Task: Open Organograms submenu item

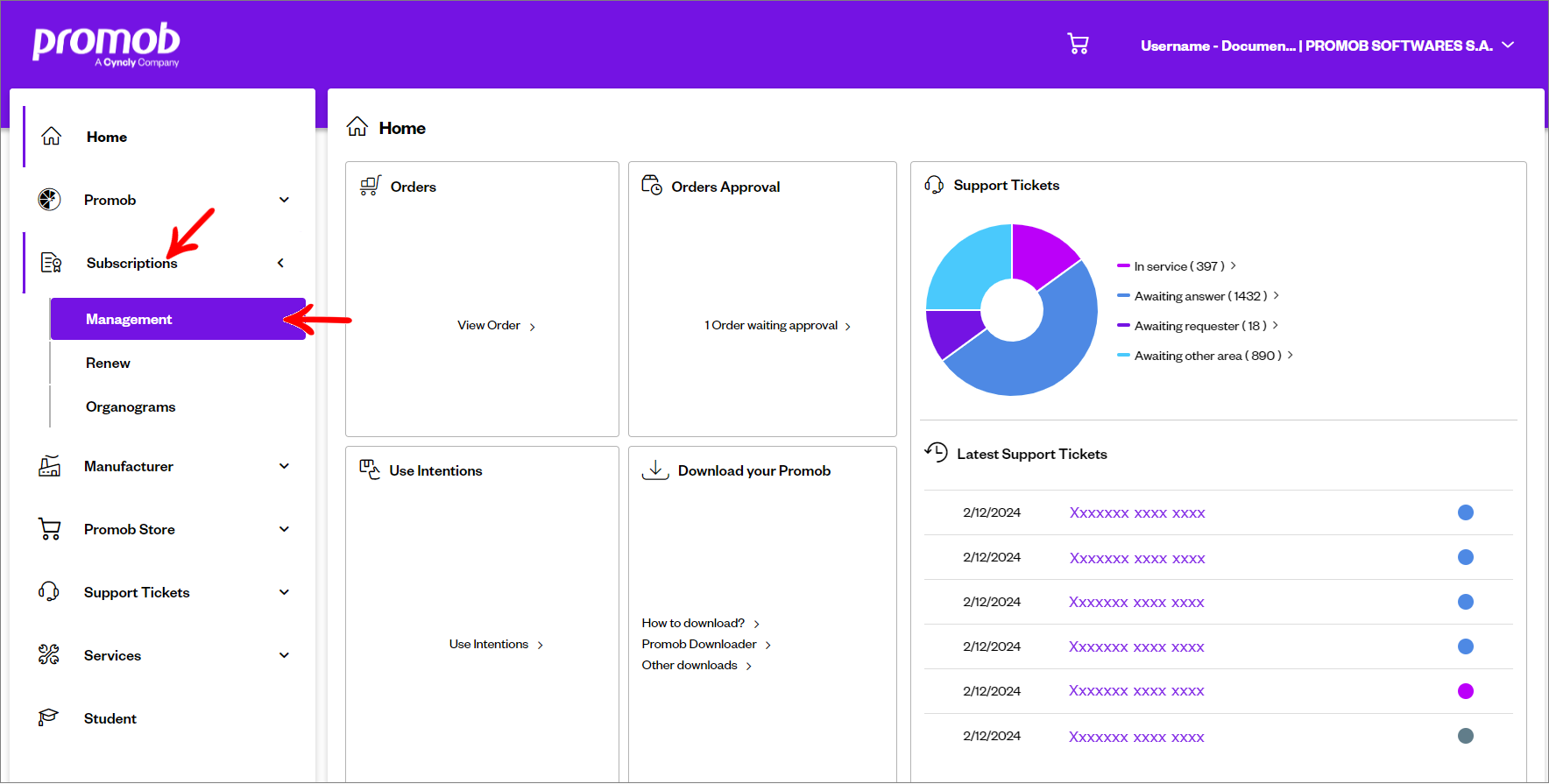Action: (131, 406)
